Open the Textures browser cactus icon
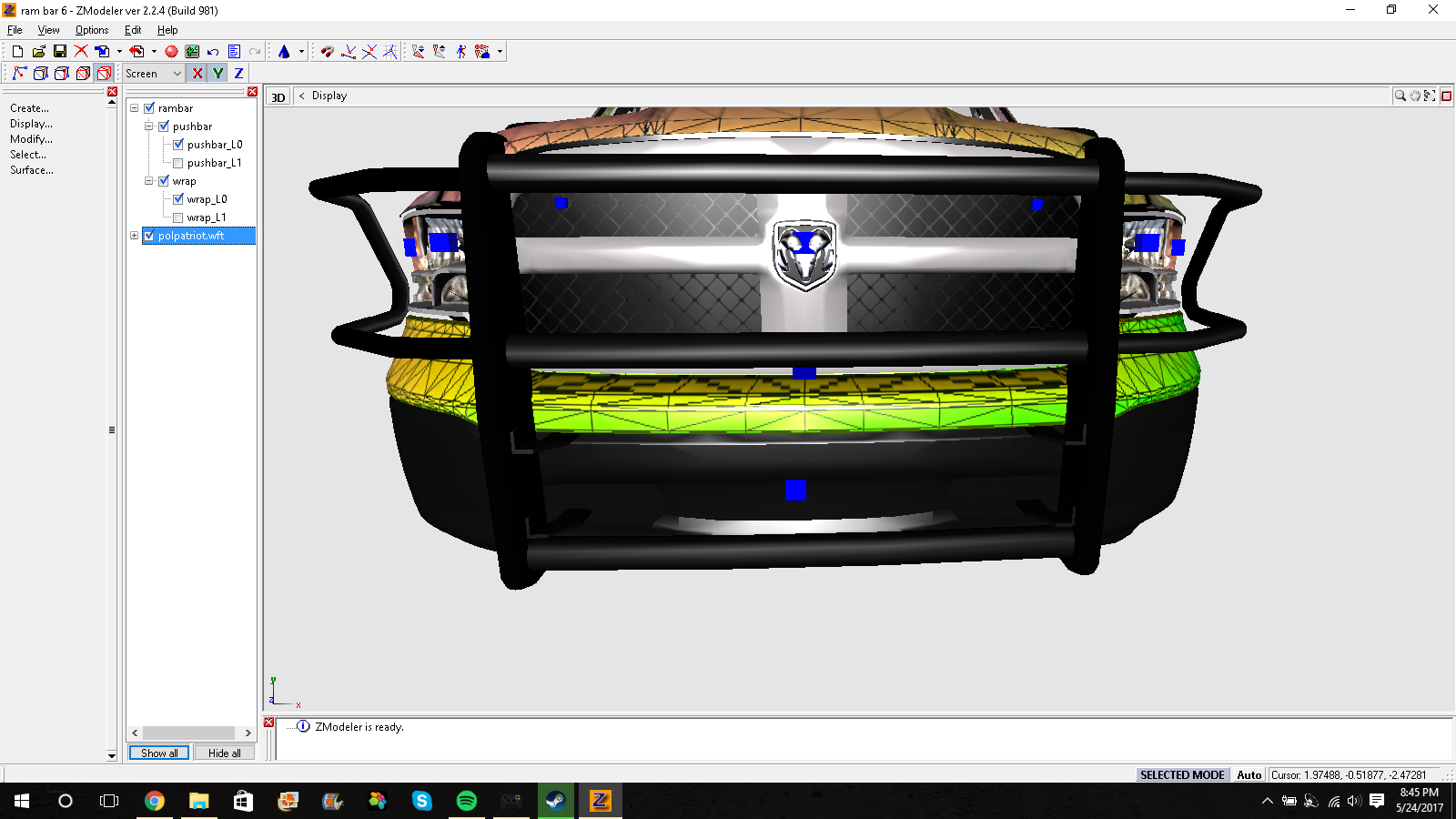This screenshot has width=1456, height=819. (x=192, y=52)
